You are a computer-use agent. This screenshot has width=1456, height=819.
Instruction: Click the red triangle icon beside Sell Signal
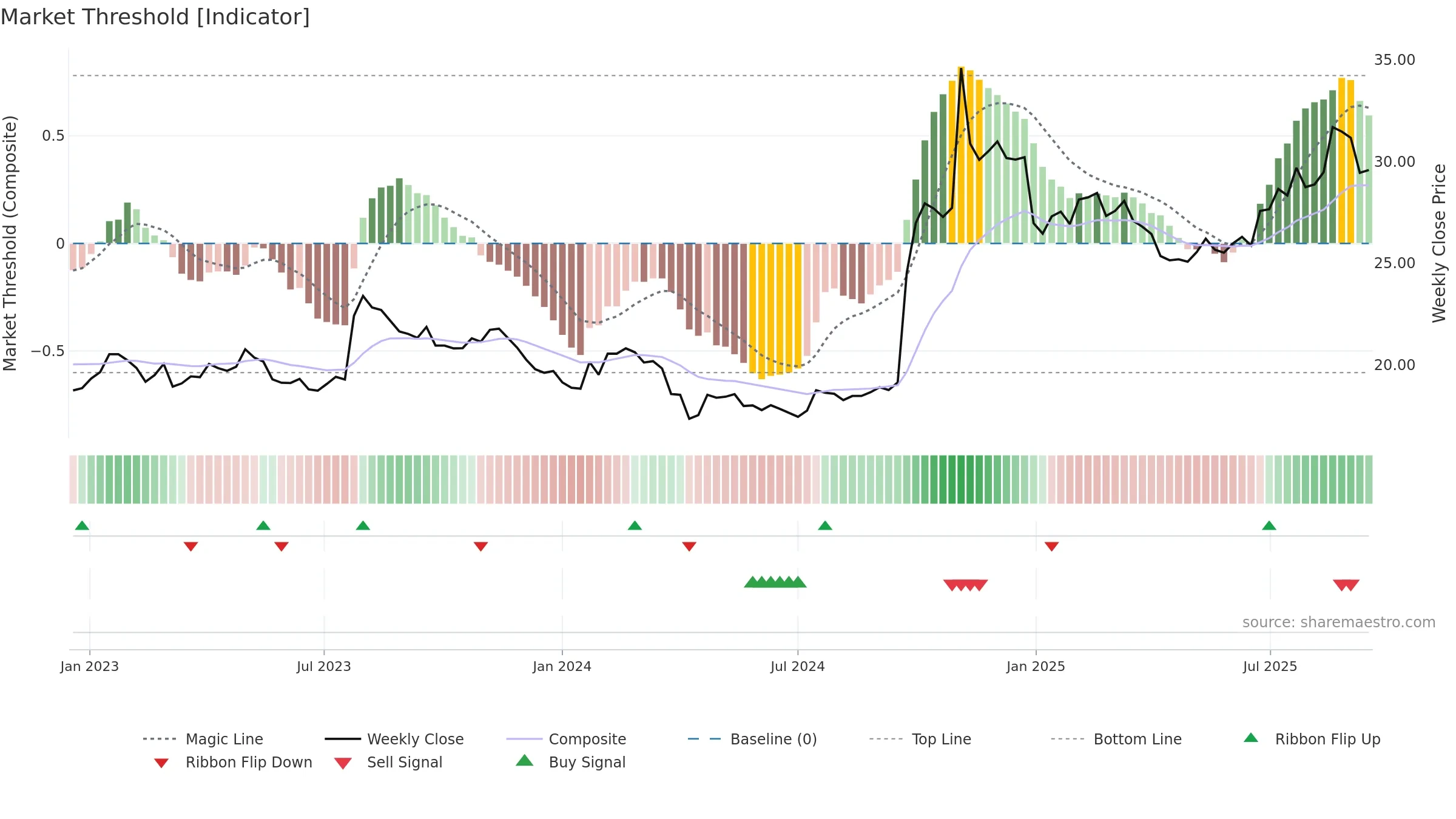pyautogui.click(x=343, y=763)
